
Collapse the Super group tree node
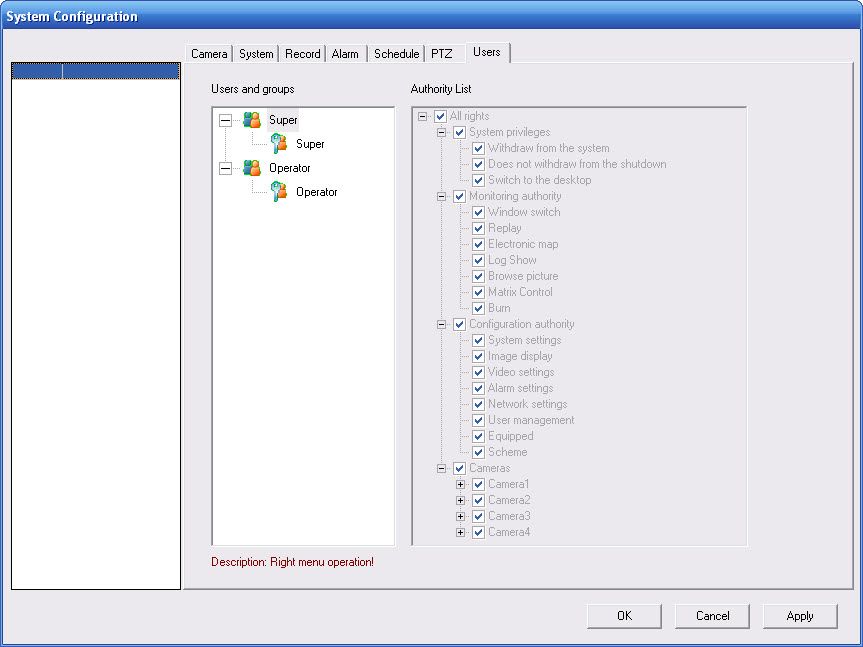(225, 120)
